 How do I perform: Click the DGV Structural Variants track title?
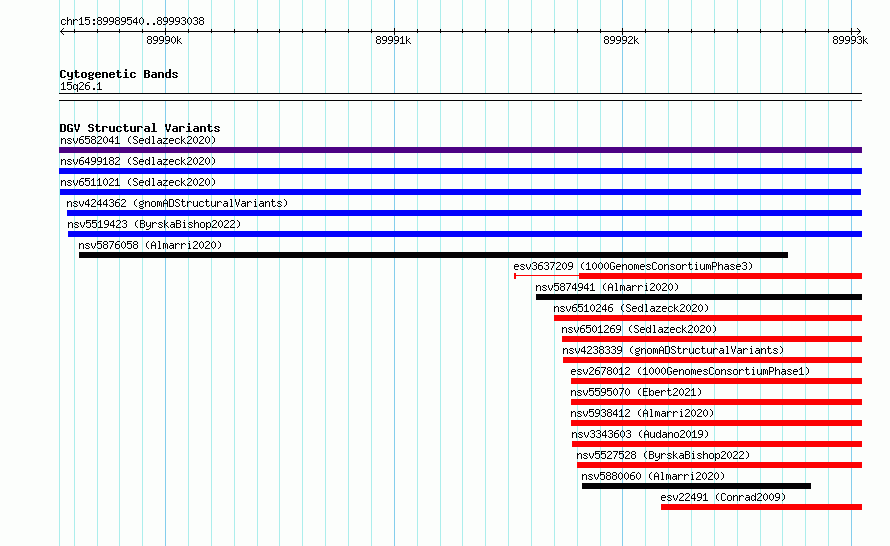(x=140, y=128)
